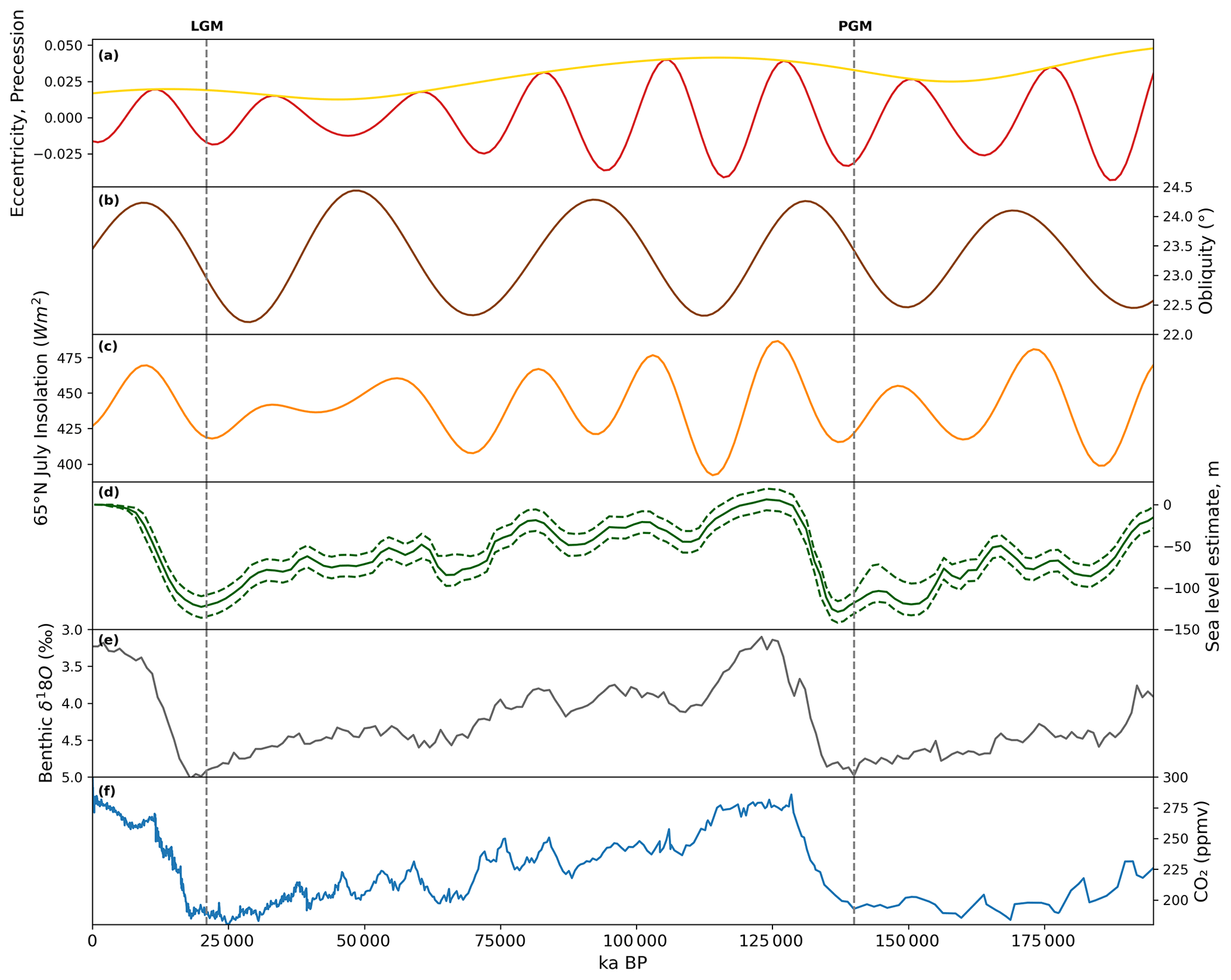This screenshot has width=1231, height=980.
Task: Click the Sea level estimate axis title
Action: tap(1213, 556)
